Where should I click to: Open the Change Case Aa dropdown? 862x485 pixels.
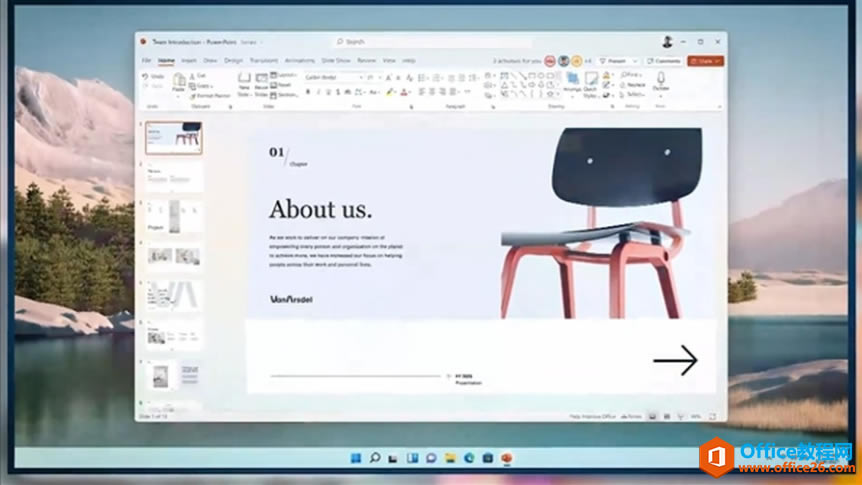(373, 92)
